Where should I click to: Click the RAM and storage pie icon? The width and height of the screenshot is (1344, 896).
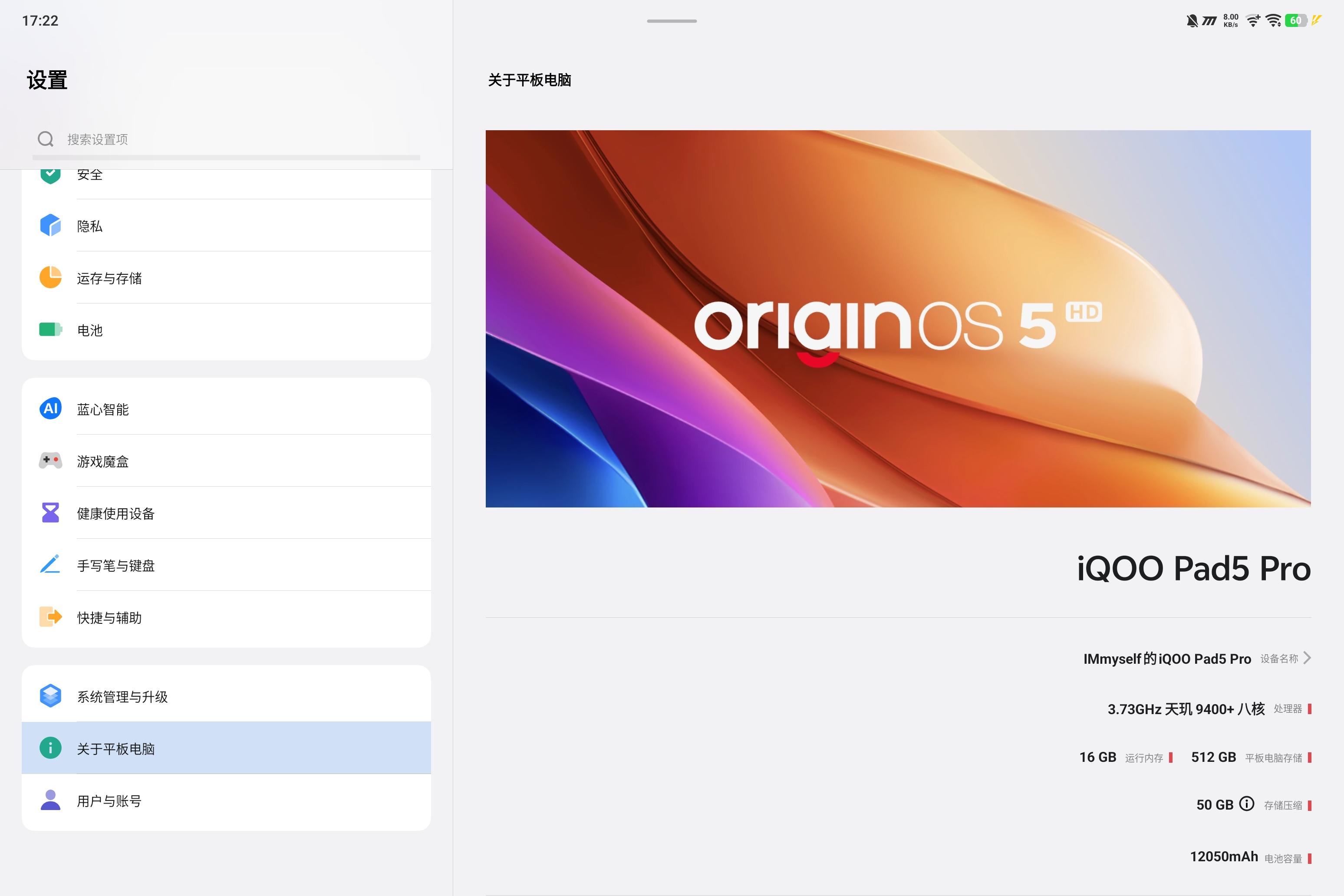[50, 278]
